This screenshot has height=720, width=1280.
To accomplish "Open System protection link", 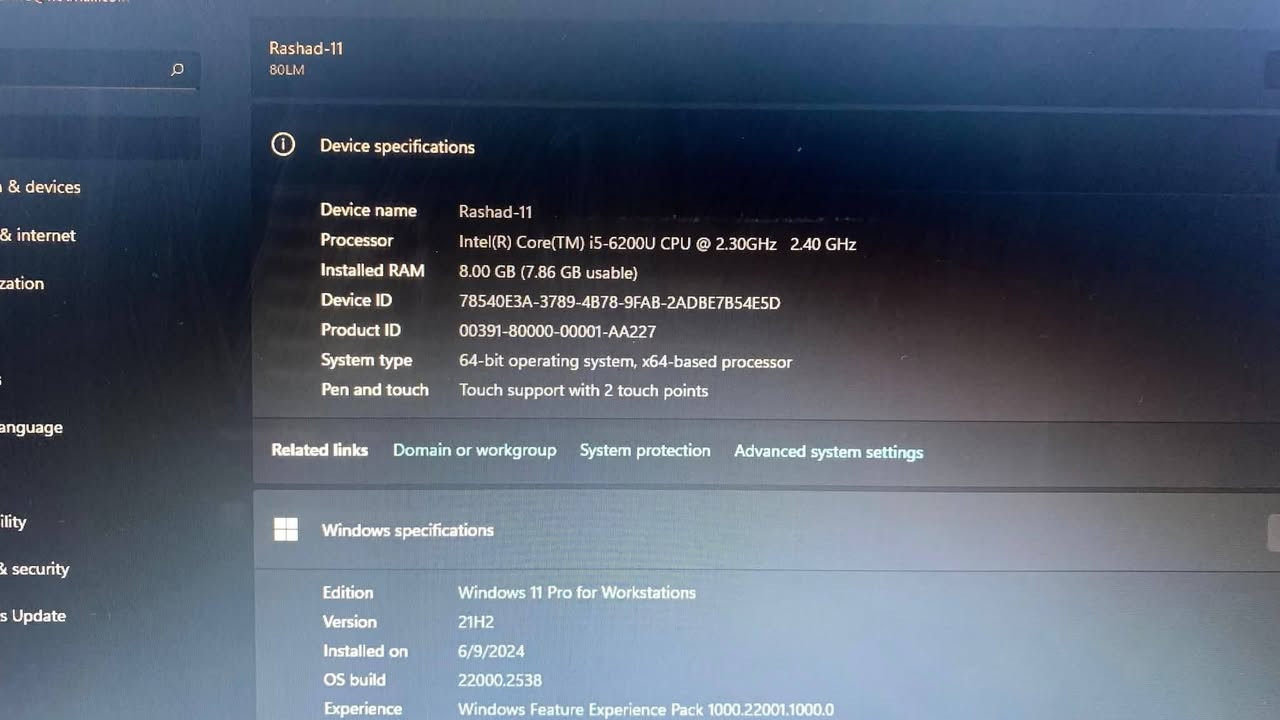I will (645, 450).
